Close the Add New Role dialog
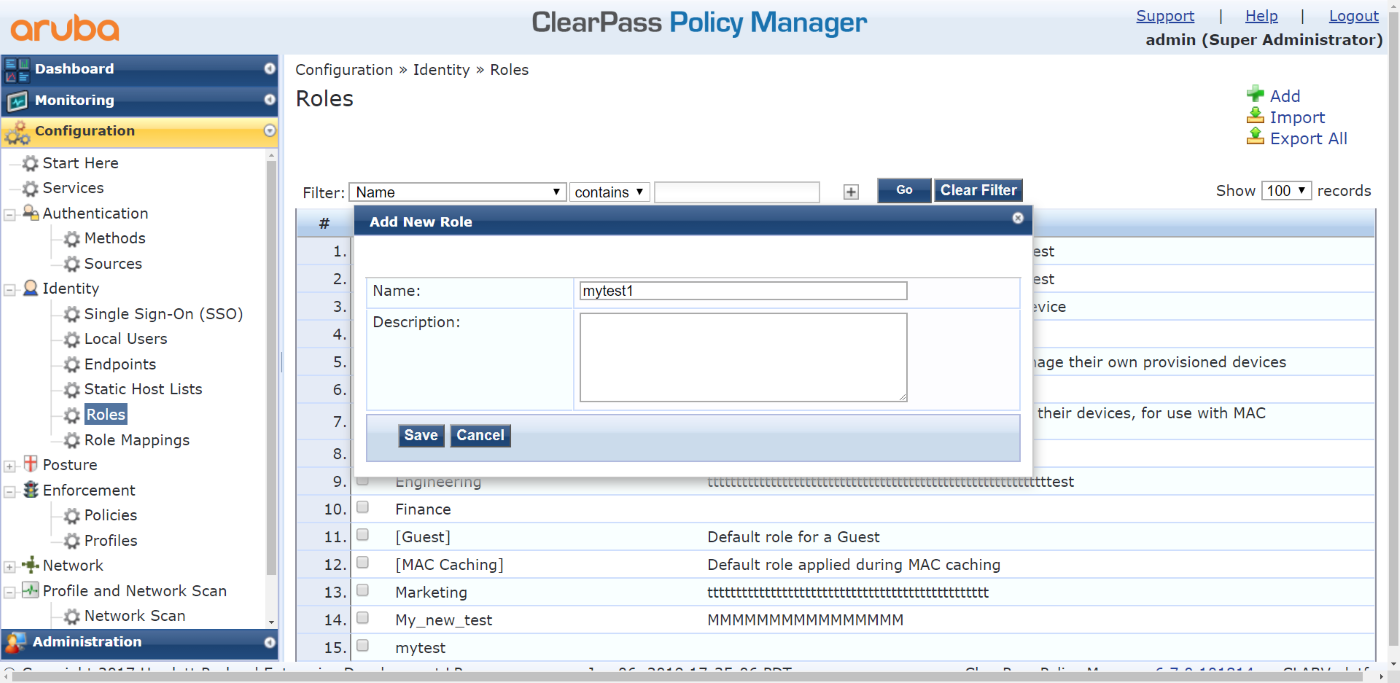Screen dimensions: 1400x683 1018,218
